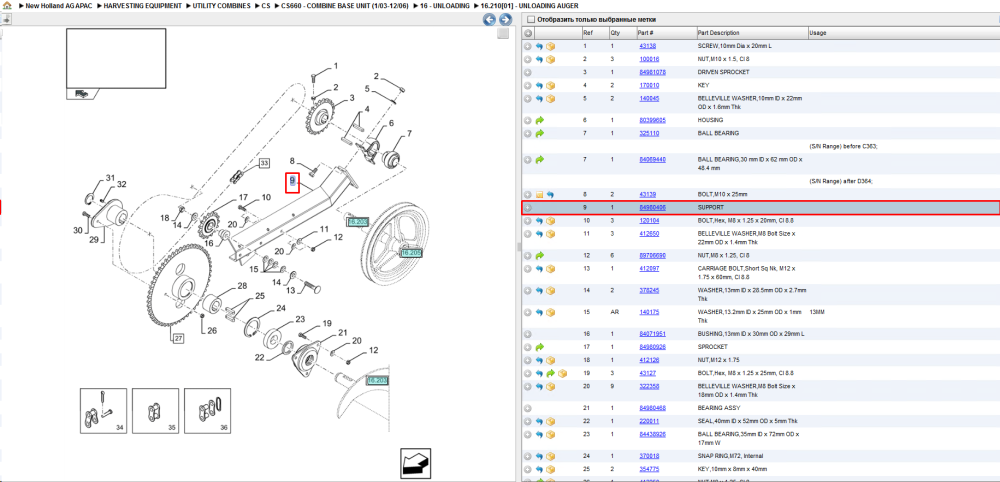Click the box icon for part 120104
The height and width of the screenshot is (482, 1000).
click(x=550, y=221)
